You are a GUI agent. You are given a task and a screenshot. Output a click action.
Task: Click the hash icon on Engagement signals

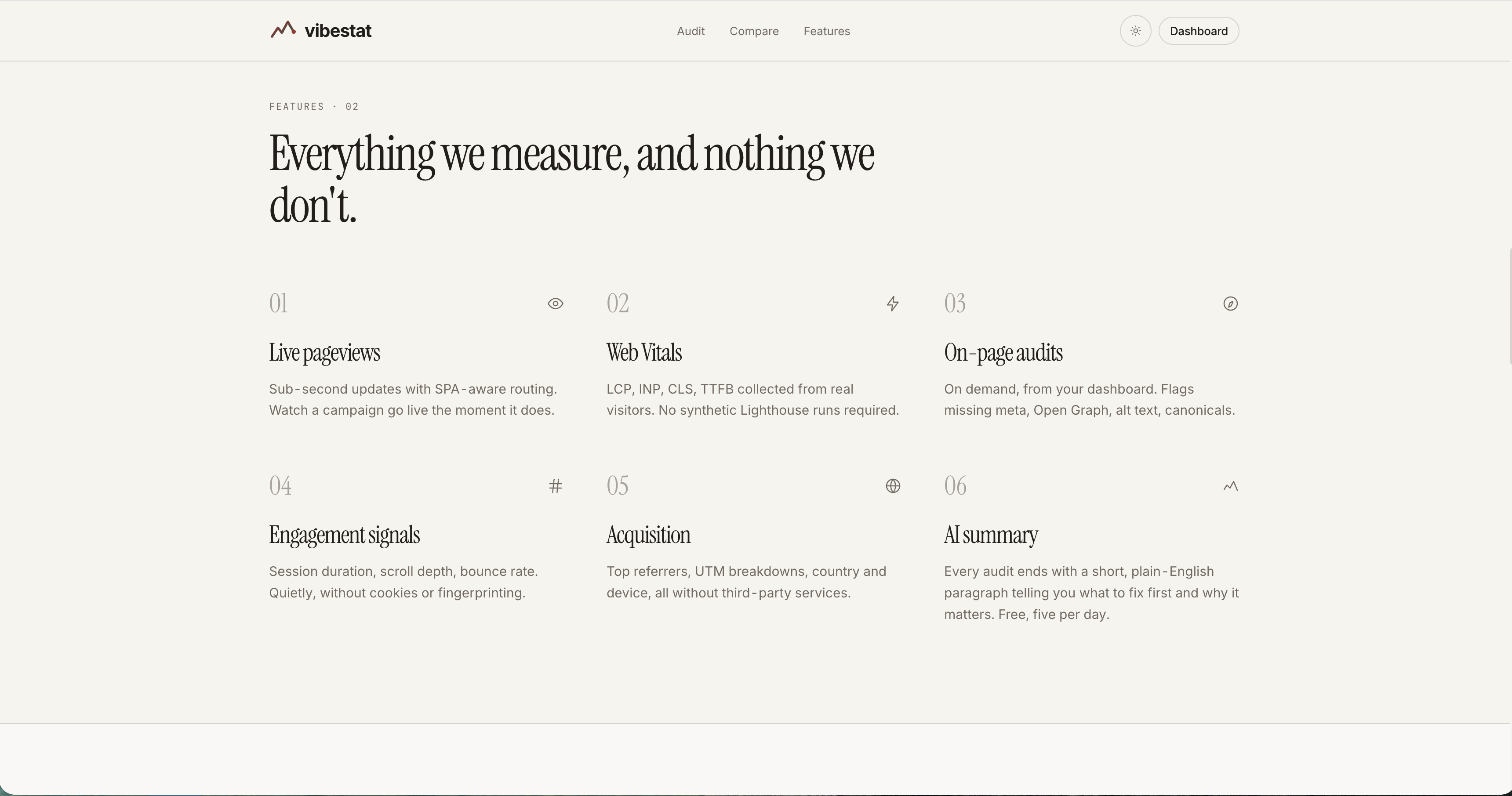pos(555,486)
